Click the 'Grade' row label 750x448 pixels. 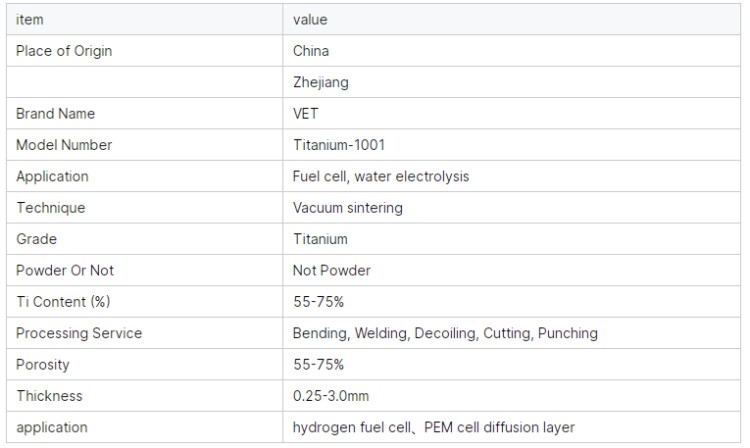(36, 239)
